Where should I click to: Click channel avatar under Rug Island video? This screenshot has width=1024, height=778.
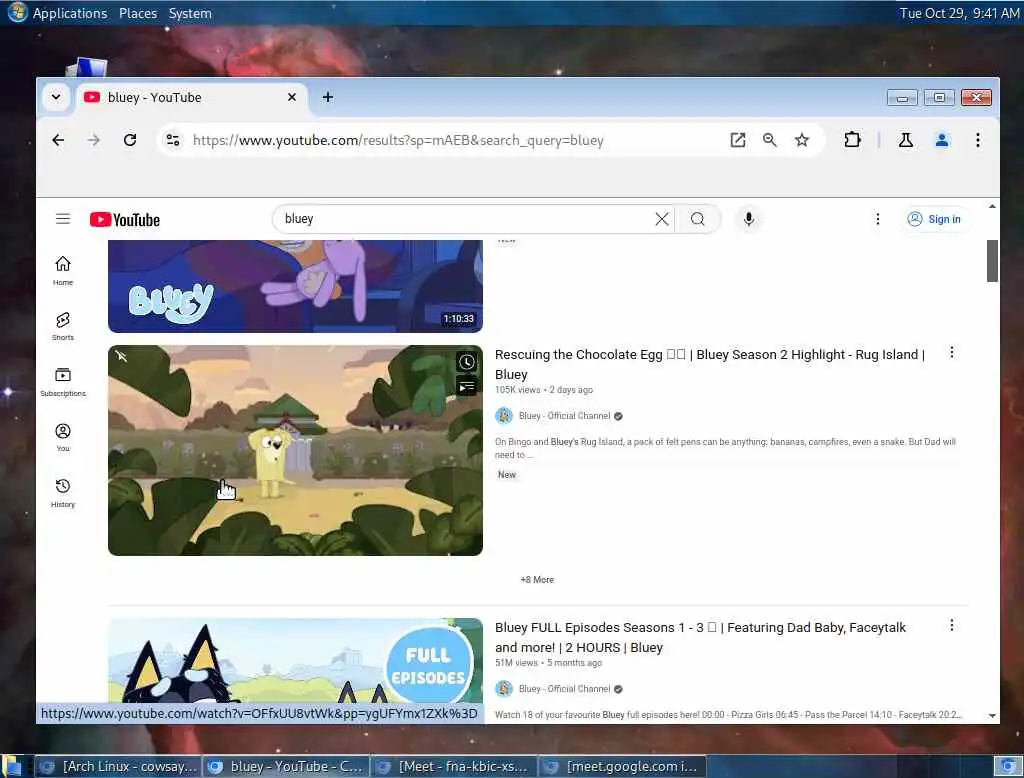504,415
